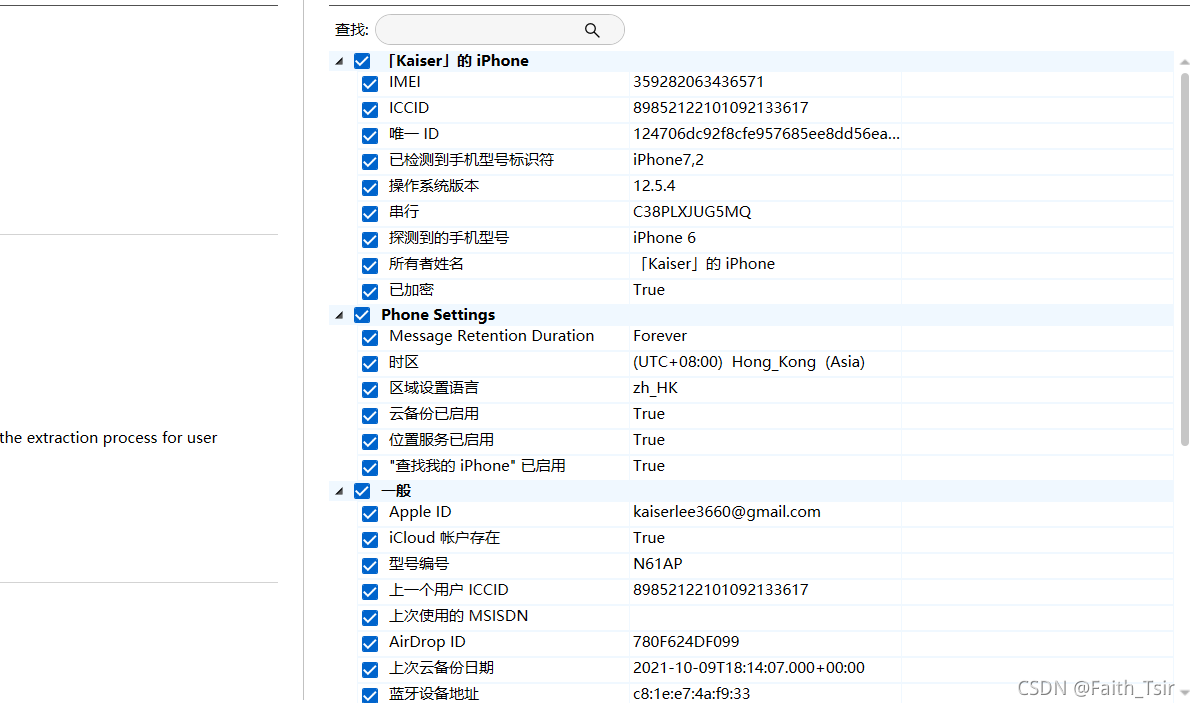Screen dimensions: 1190x708
Task: Select the OS version value 12.5.4
Action: point(653,186)
